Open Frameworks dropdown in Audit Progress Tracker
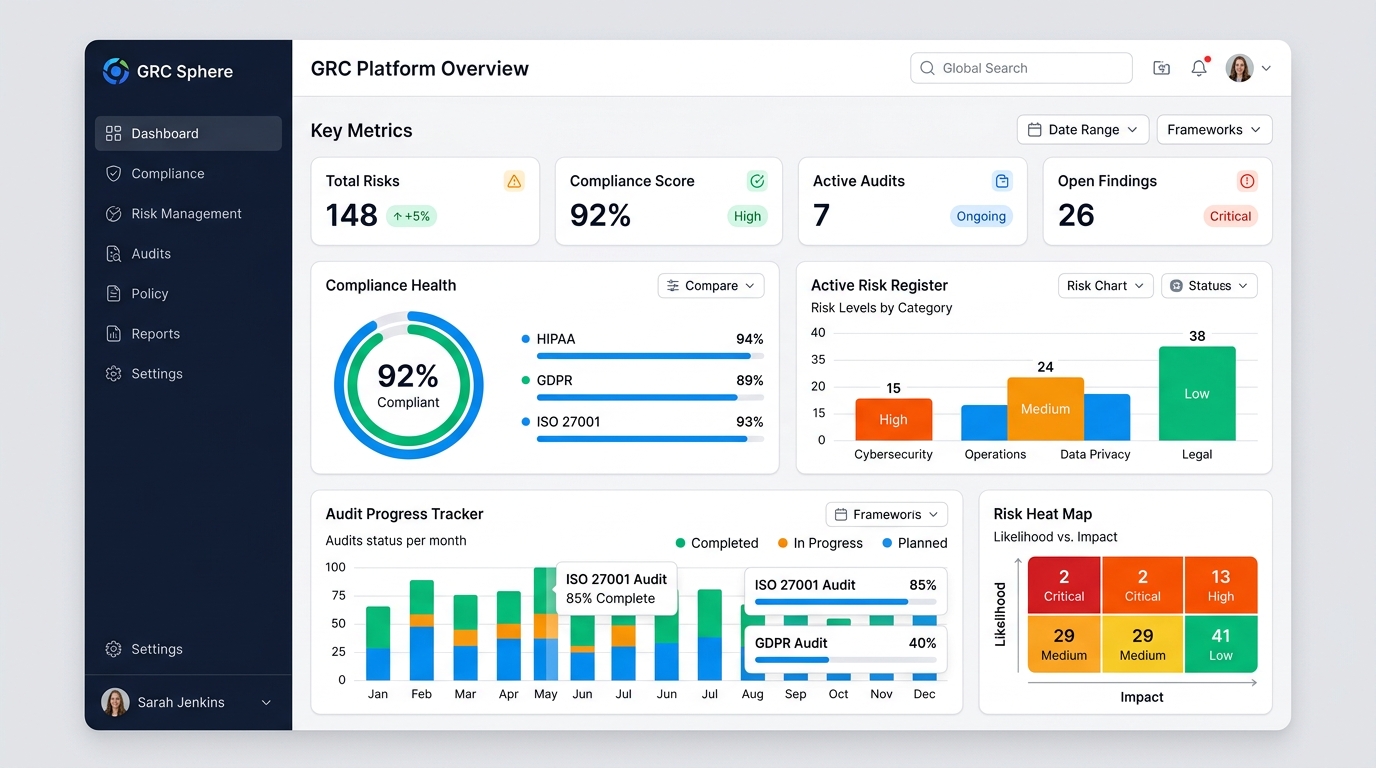1376x768 pixels. (x=887, y=515)
